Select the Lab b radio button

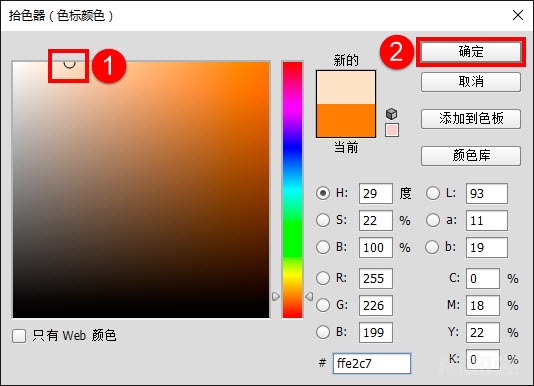[432, 247]
